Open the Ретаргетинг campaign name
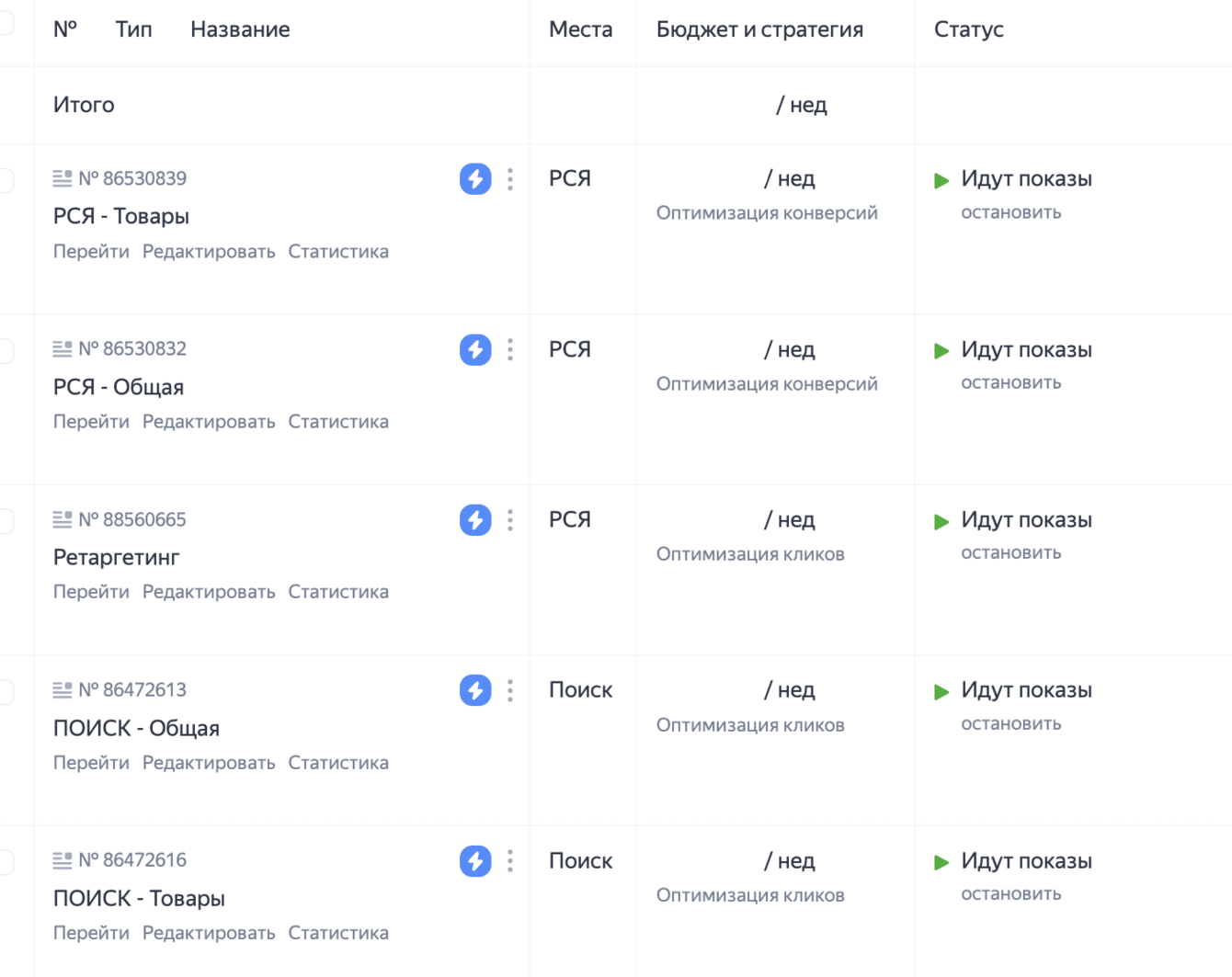The image size is (1232, 977). [116, 557]
